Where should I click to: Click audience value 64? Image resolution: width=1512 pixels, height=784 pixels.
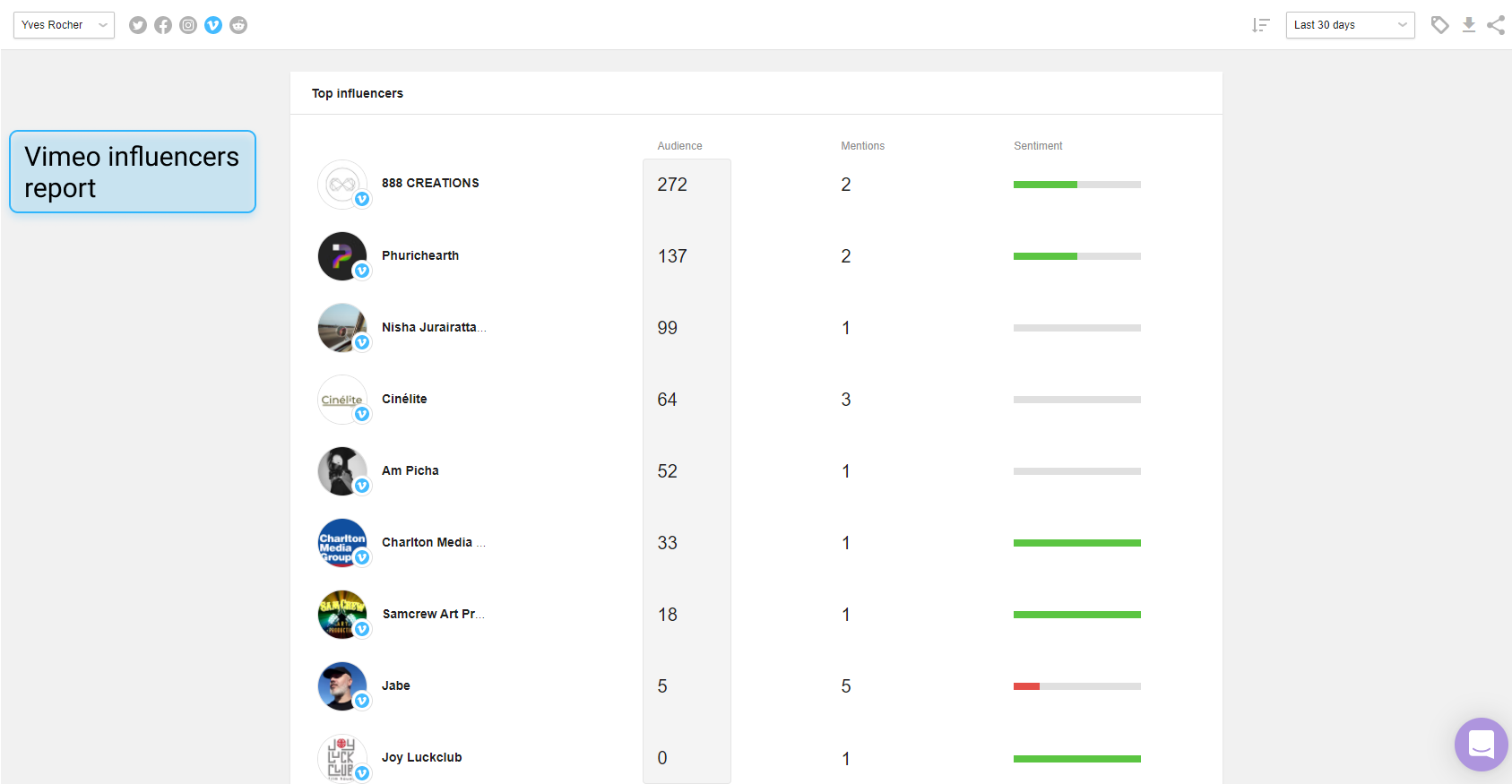click(x=667, y=400)
